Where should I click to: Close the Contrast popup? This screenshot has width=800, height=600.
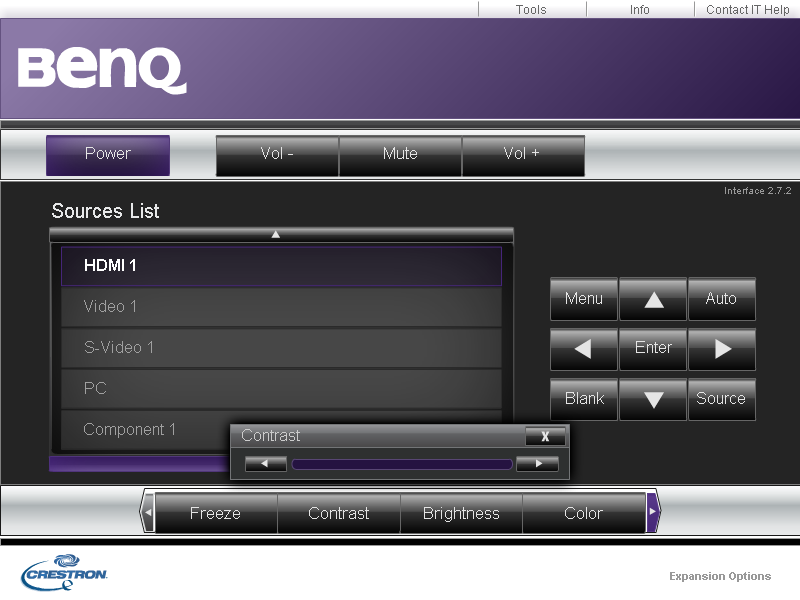pos(545,436)
